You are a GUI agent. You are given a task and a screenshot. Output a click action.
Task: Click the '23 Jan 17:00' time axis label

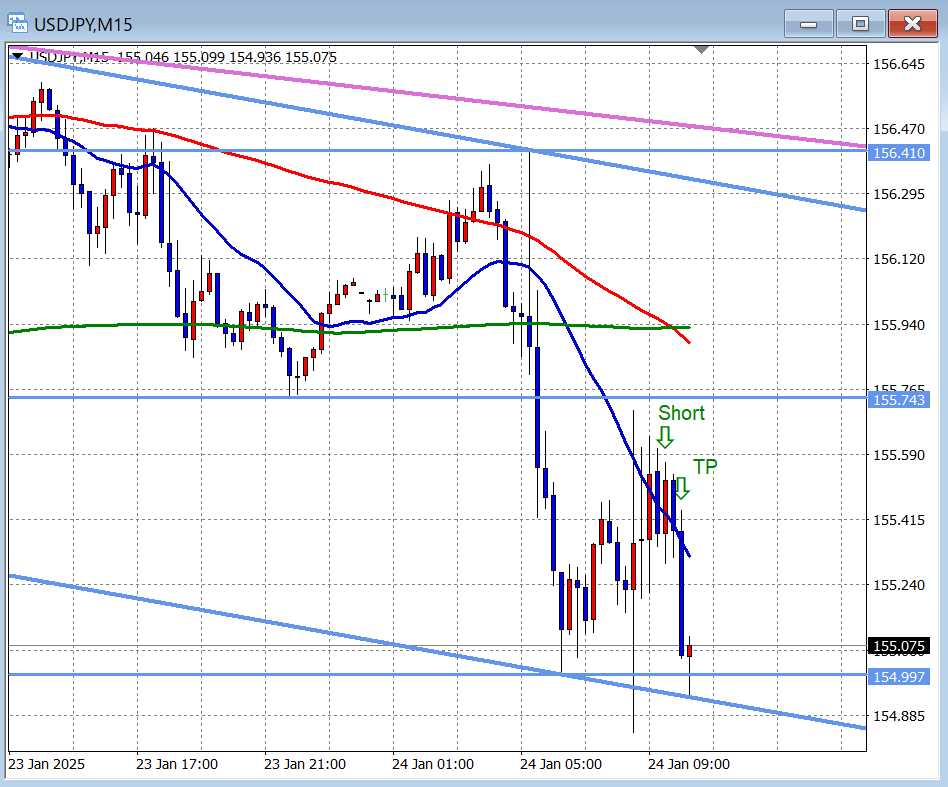pyautogui.click(x=176, y=764)
